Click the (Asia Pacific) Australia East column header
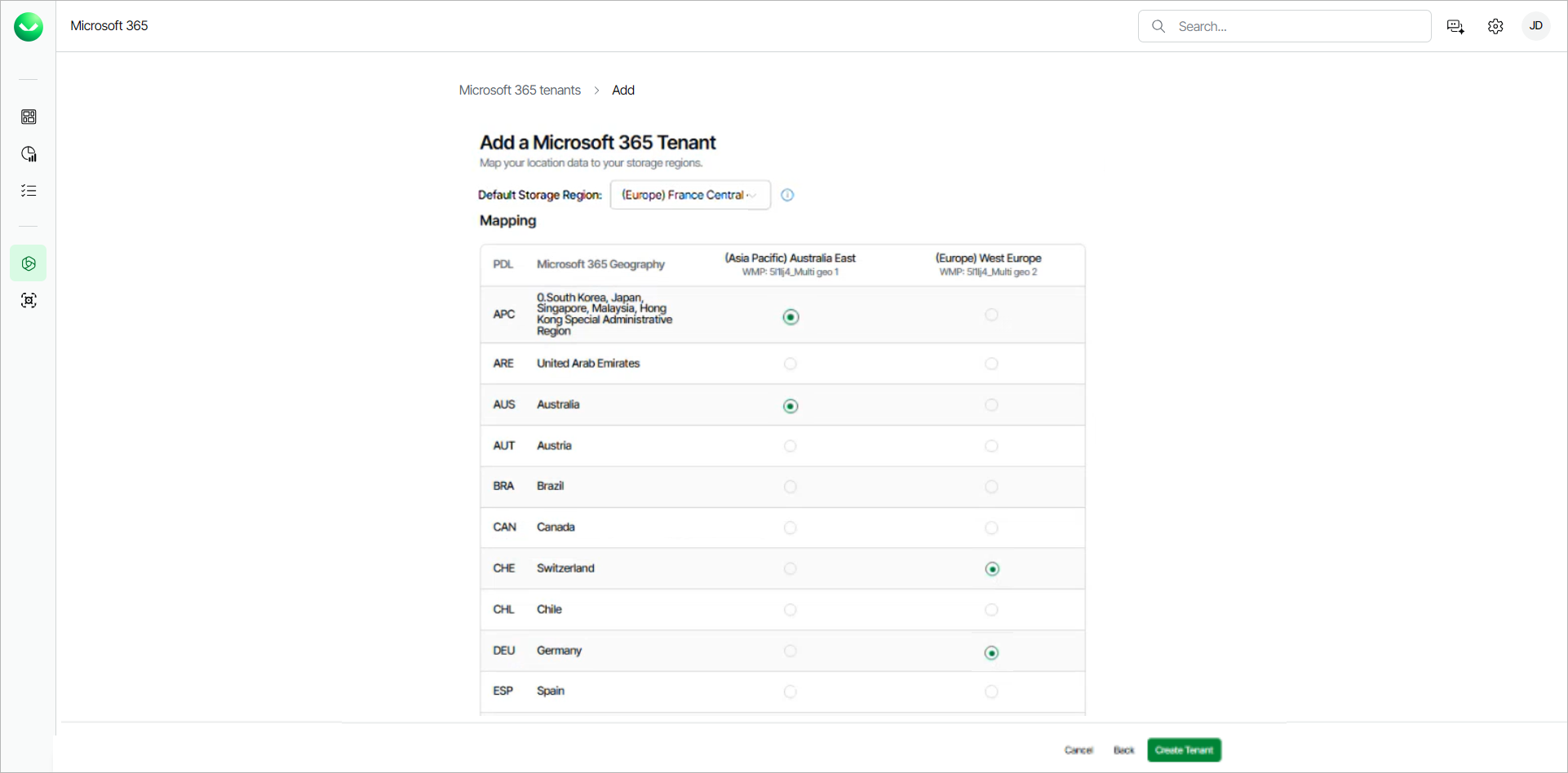Image resolution: width=1568 pixels, height=773 pixels. click(791, 264)
